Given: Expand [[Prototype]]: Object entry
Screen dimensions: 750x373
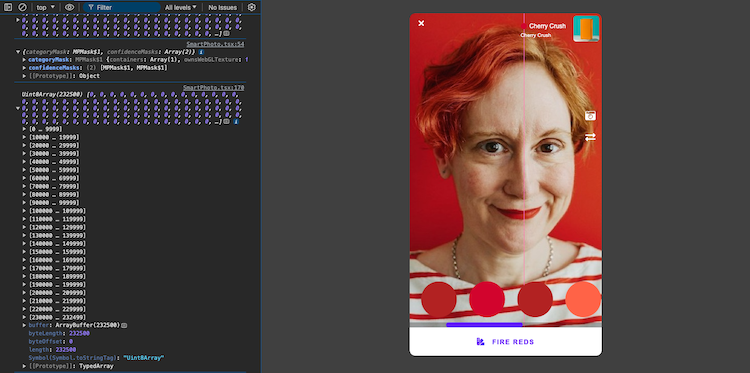Looking at the screenshot, I should [x=24, y=76].
